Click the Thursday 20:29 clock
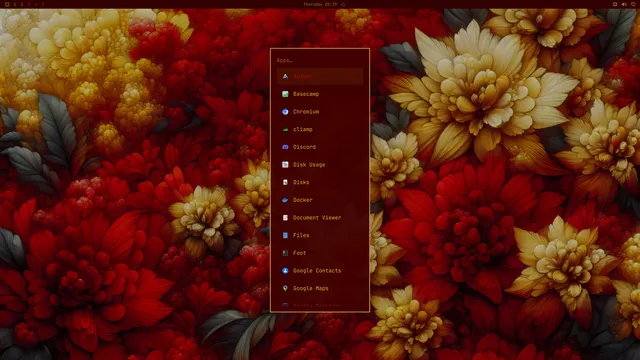The height and width of the screenshot is (360, 640). coord(320,4)
